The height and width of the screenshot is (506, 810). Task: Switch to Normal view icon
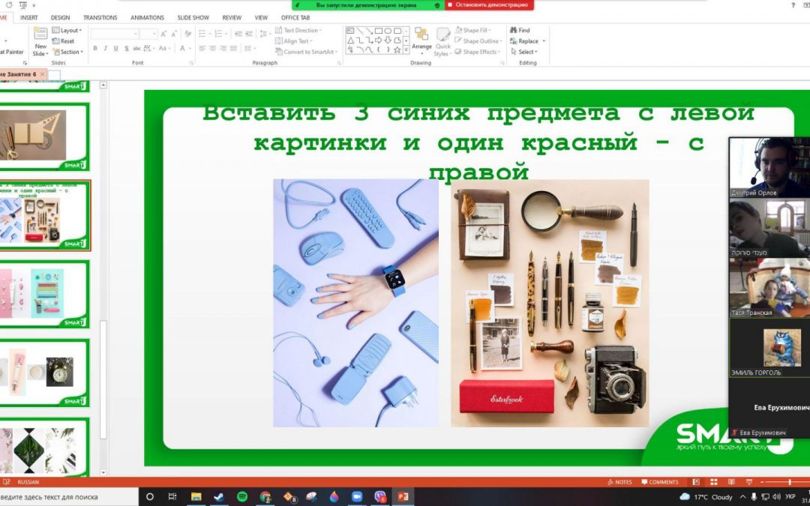pyautogui.click(x=696, y=482)
